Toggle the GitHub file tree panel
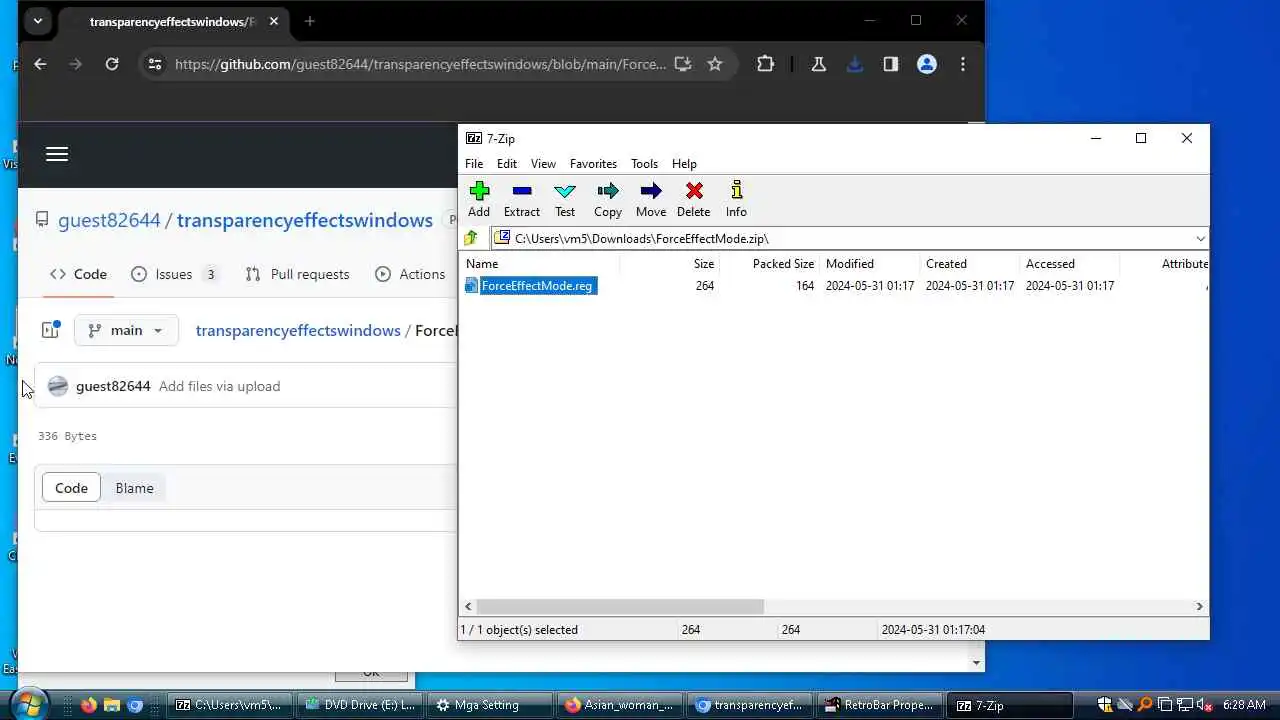This screenshot has height=720, width=1280. tap(50, 330)
